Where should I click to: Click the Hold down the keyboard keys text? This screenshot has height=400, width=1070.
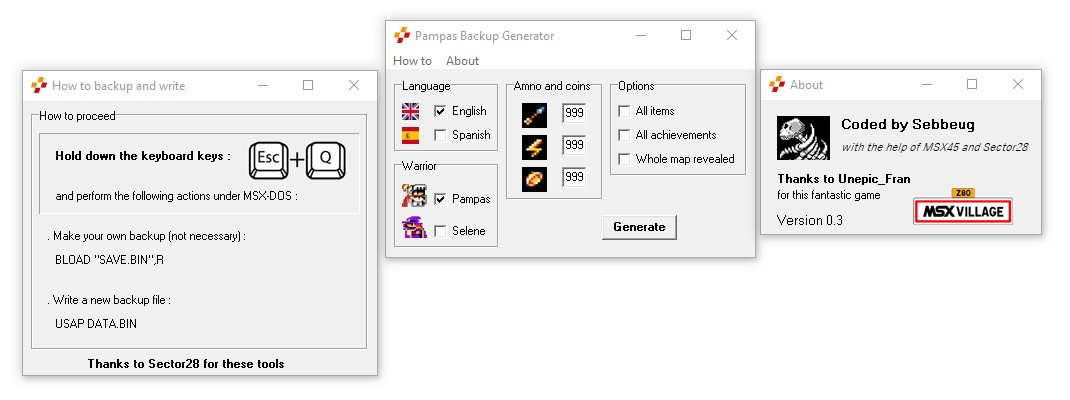coord(143,156)
